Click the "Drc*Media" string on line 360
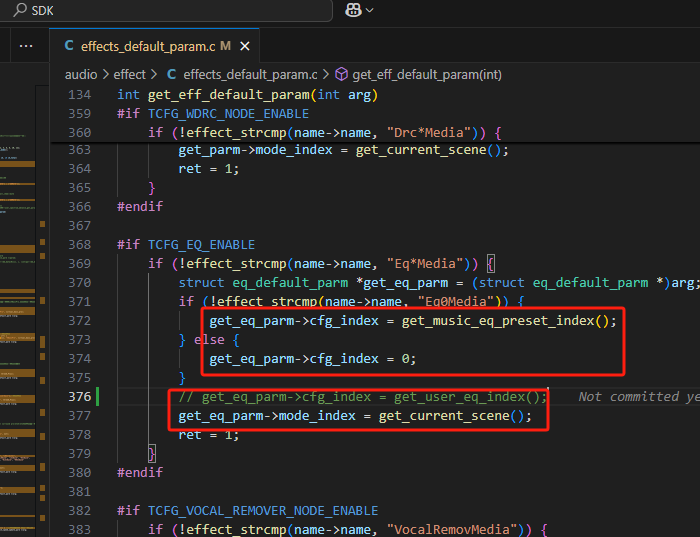The width and height of the screenshot is (700, 537). [429, 133]
